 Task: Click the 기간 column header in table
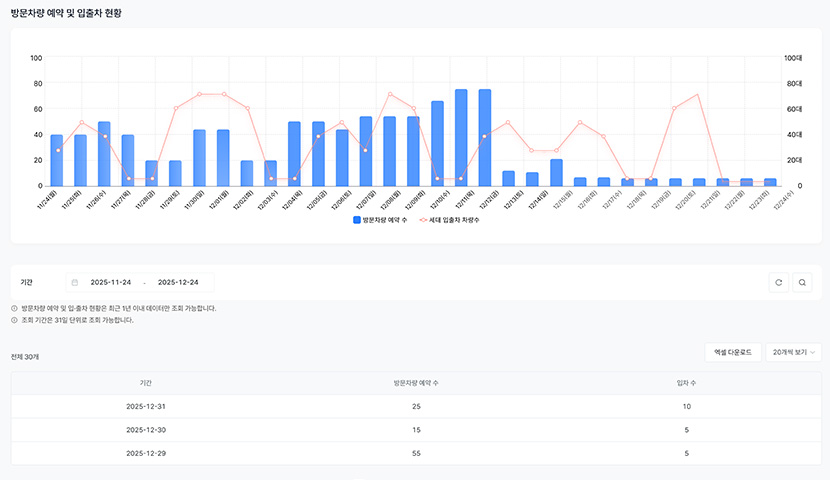pyautogui.click(x=146, y=382)
